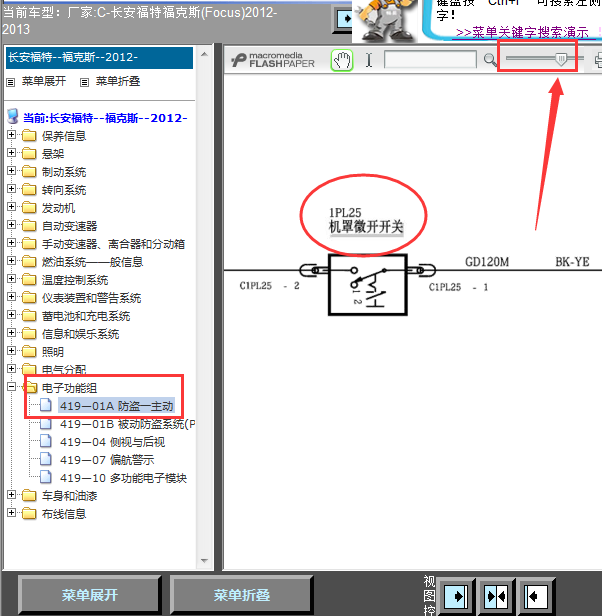This screenshot has width=602, height=616.
Task: Click the 419—07 document page icon
Action: pos(46,459)
